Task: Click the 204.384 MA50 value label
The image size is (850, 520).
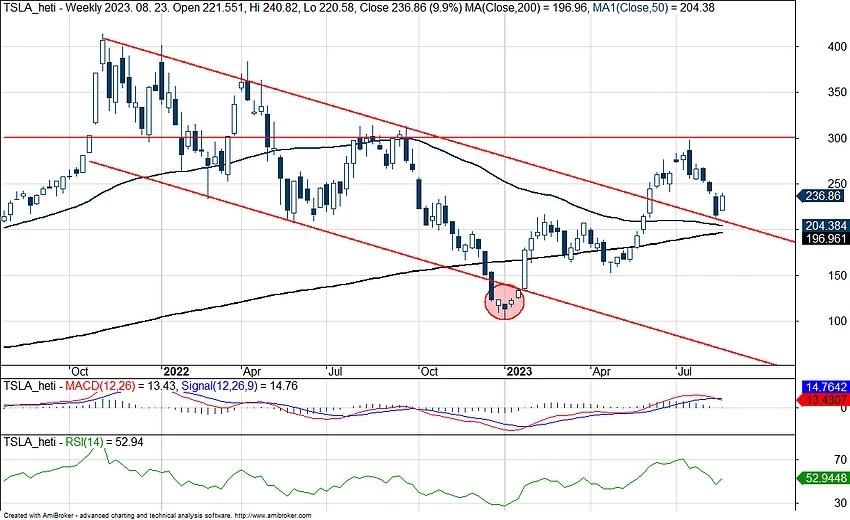Action: pyautogui.click(x=825, y=226)
